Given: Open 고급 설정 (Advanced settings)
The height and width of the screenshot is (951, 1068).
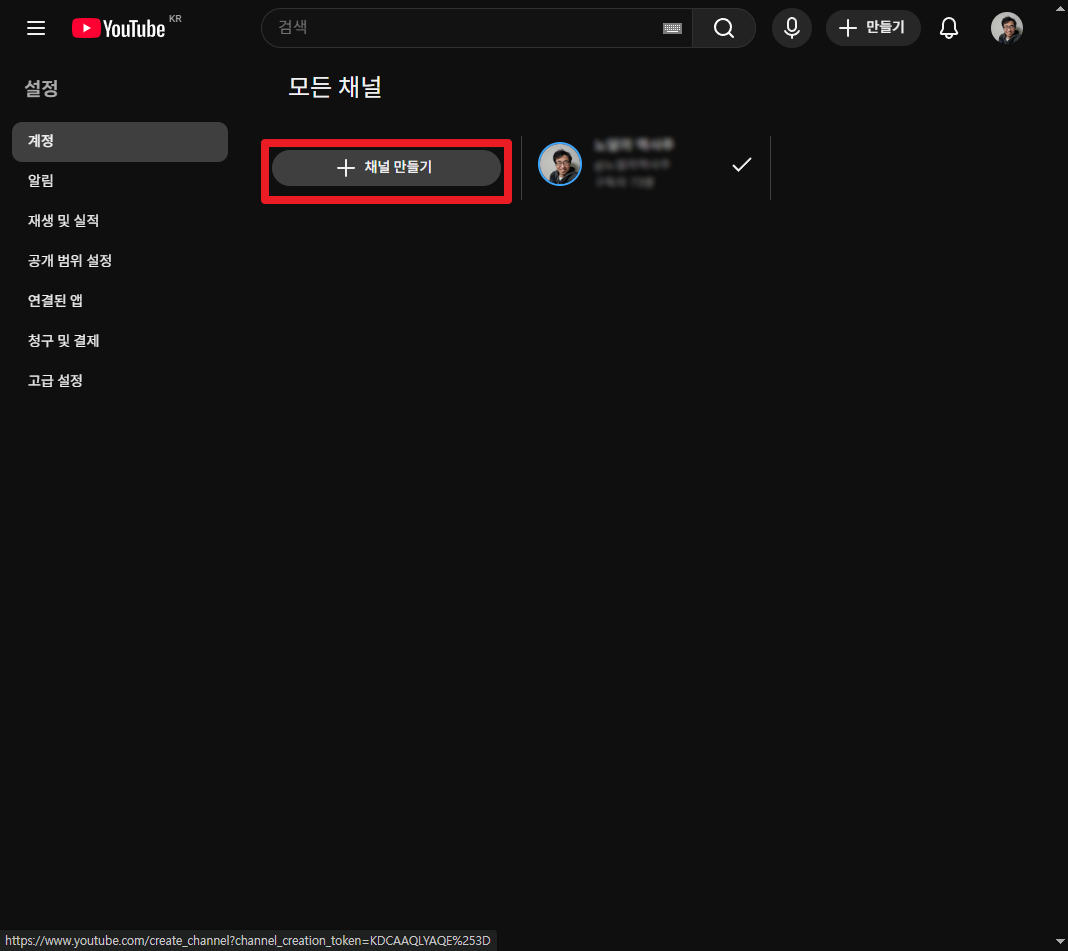Looking at the screenshot, I should coord(55,380).
